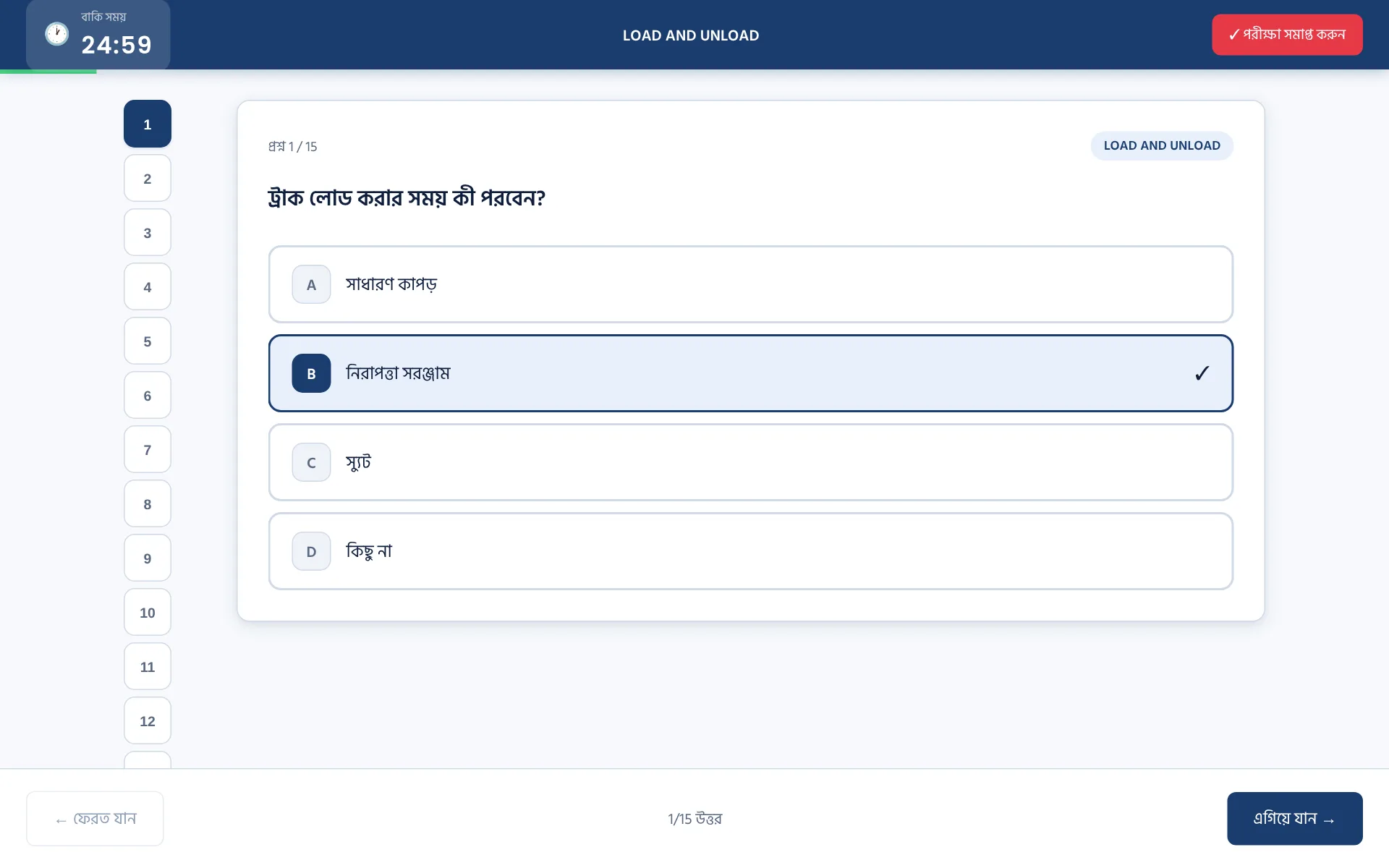Click the LOAD AND UNLOAD category badge
Screen dimensions: 1389x868
1162,145
